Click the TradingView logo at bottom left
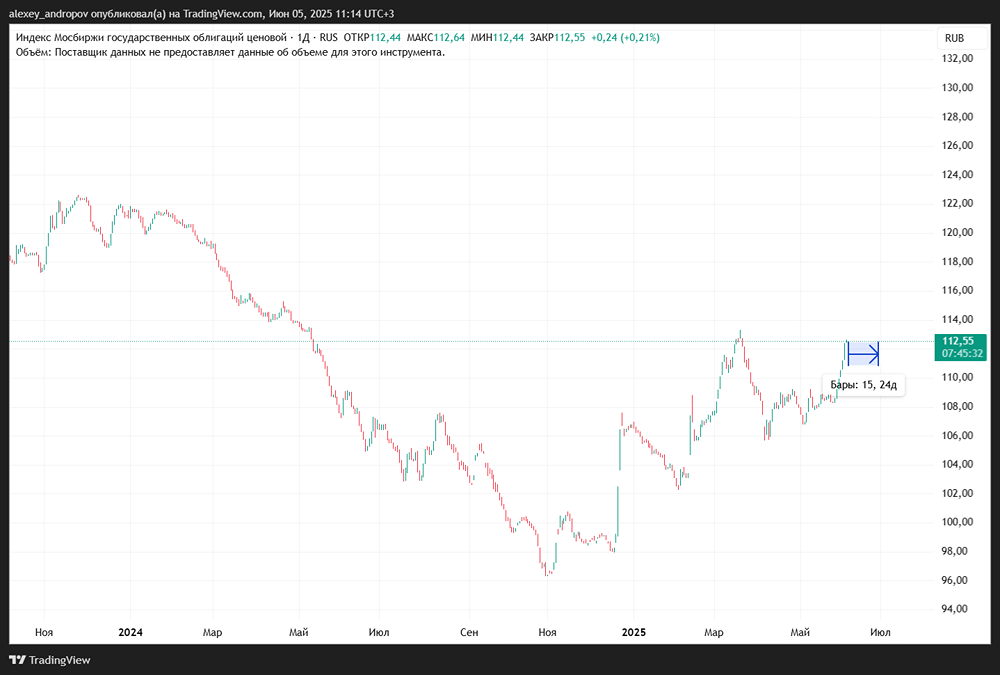 click(x=50, y=660)
